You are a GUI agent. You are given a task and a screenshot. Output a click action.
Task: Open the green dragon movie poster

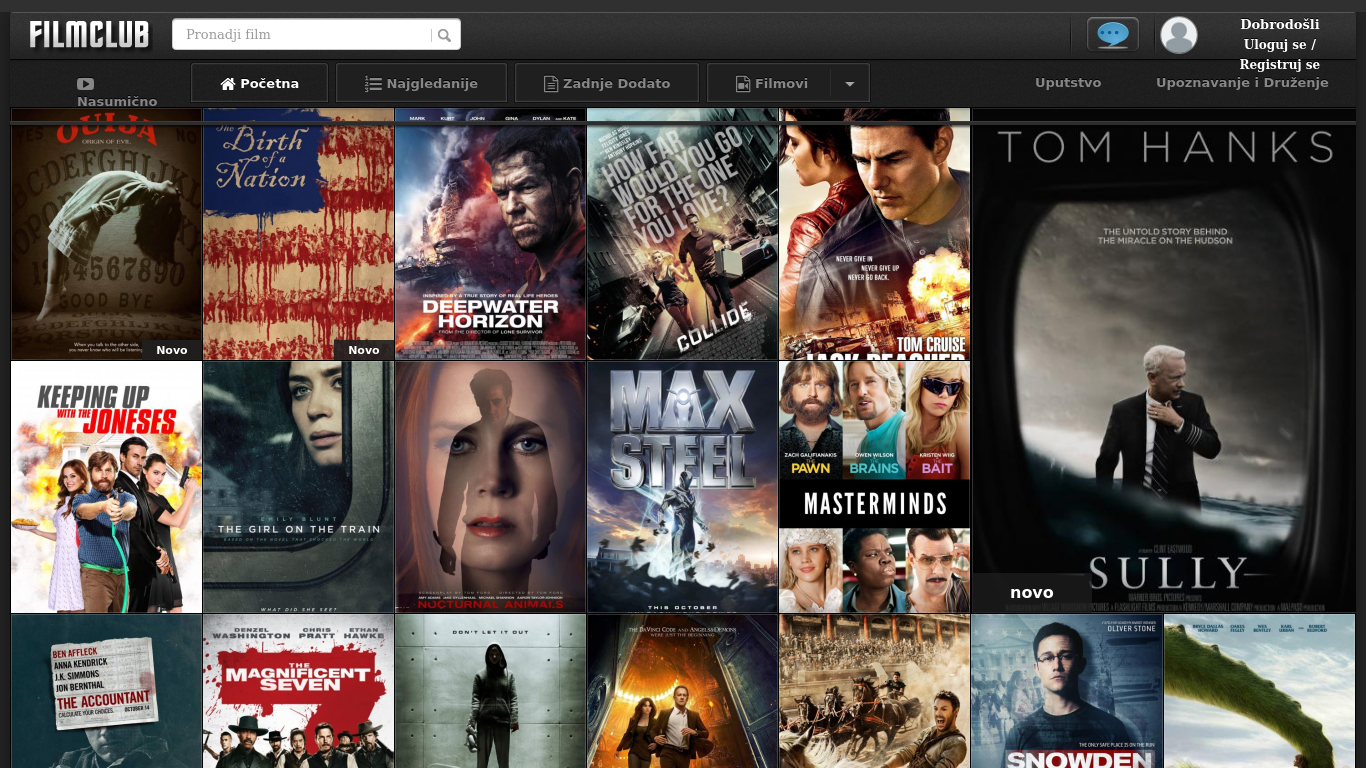coord(1259,691)
